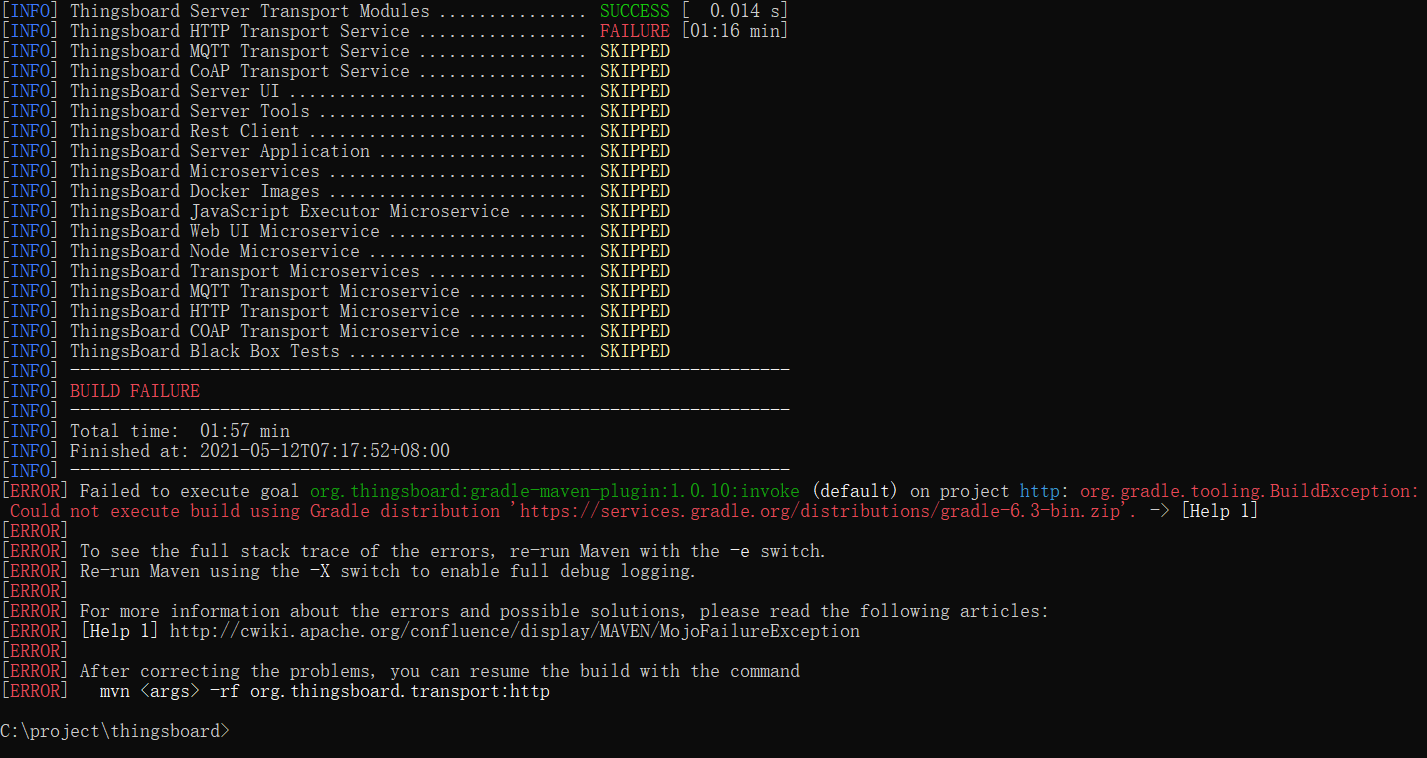Screen dimensions: 1427x758
Task: Click the red FAILURE status on HTTP Transport Service
Action: [634, 31]
